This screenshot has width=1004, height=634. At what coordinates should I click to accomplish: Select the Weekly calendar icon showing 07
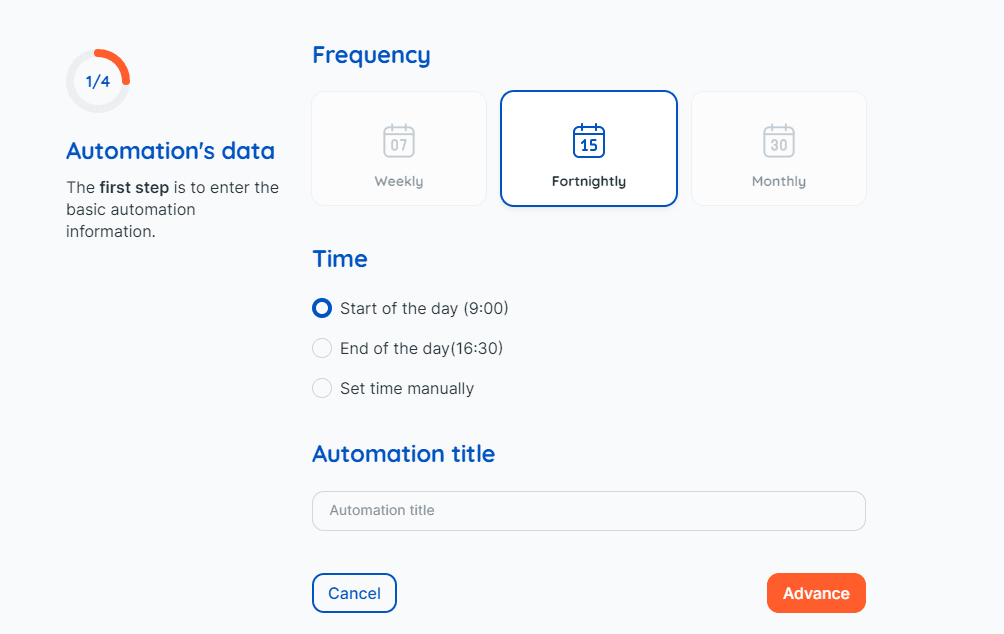point(399,141)
